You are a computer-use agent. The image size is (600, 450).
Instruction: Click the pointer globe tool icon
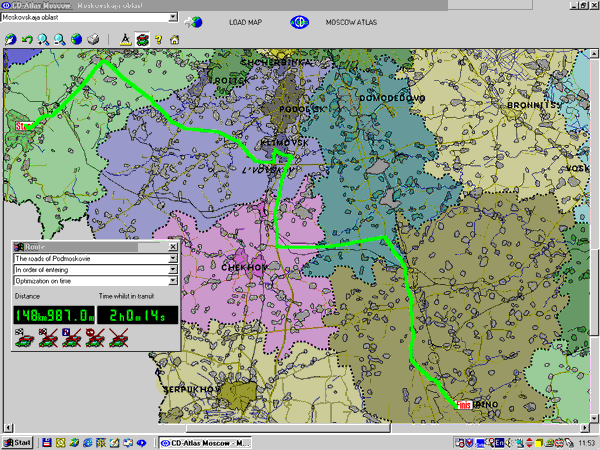(x=10, y=39)
